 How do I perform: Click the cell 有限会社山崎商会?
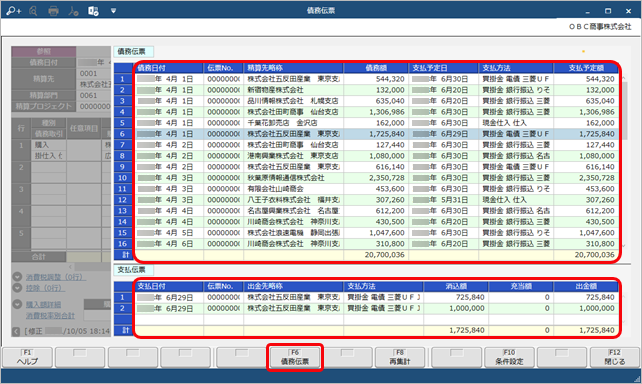coord(294,189)
